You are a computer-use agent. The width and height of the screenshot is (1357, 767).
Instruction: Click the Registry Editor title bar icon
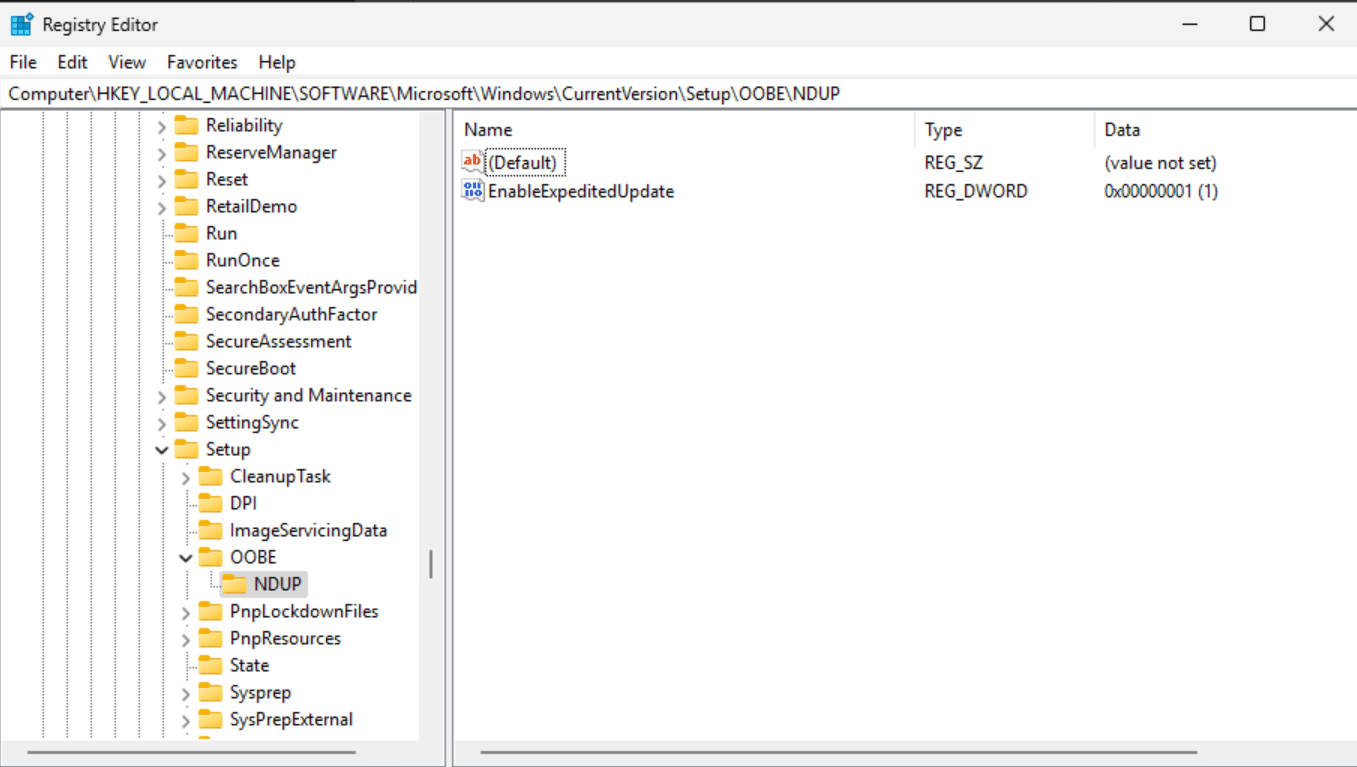(x=19, y=22)
